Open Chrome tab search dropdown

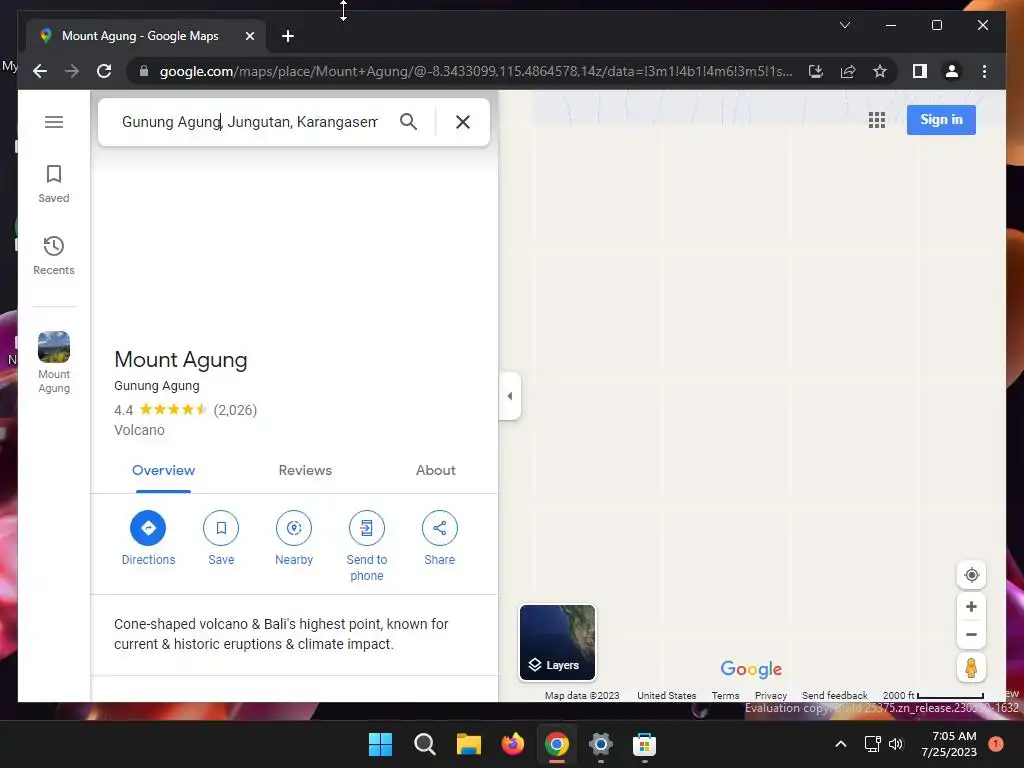click(x=844, y=25)
